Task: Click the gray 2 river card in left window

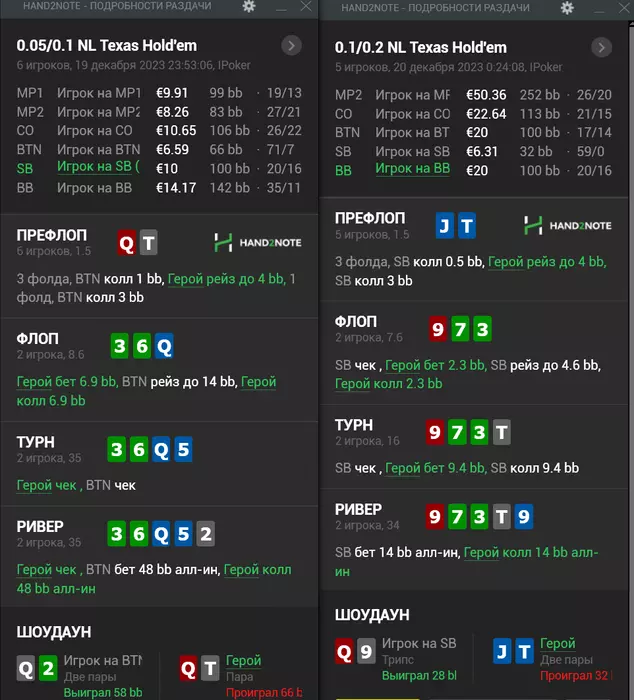Action: click(x=205, y=534)
